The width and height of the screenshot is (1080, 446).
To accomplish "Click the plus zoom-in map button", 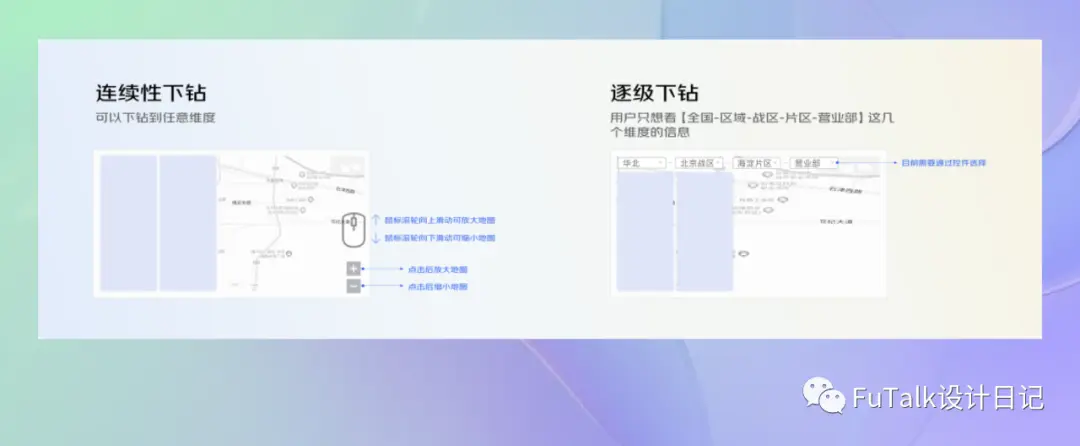I will coord(353,268).
